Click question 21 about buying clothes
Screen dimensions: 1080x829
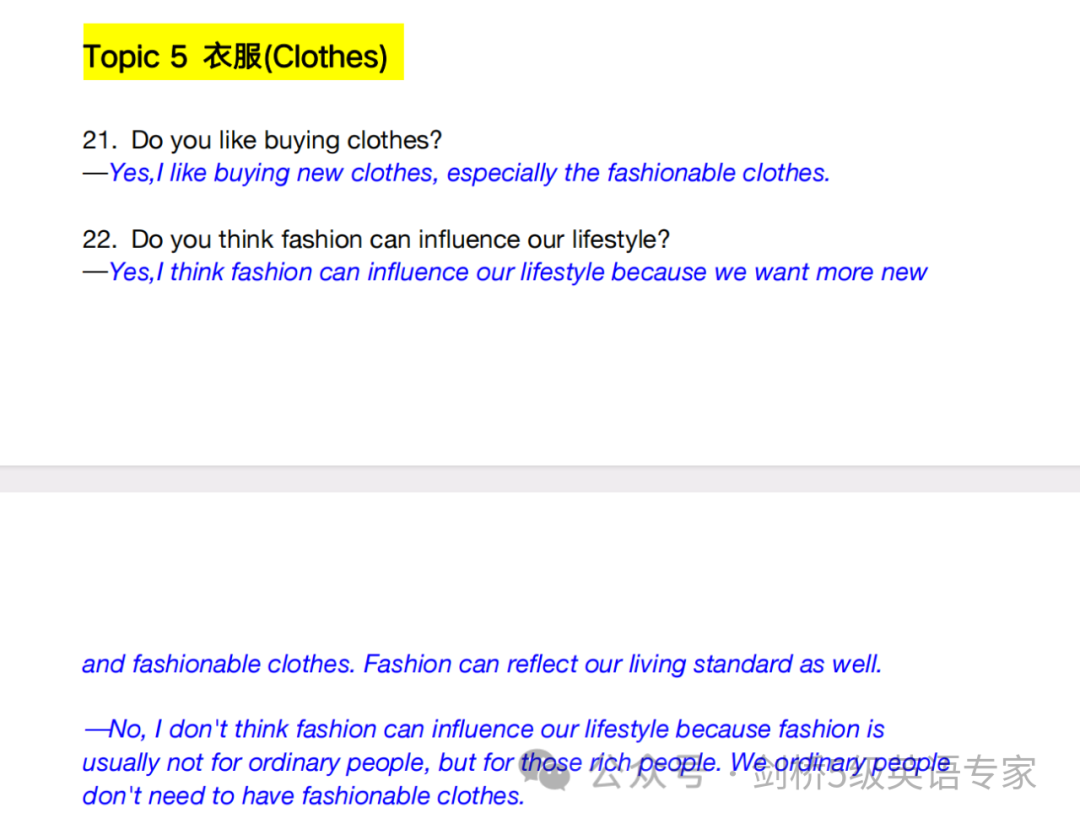pyautogui.click(x=262, y=140)
